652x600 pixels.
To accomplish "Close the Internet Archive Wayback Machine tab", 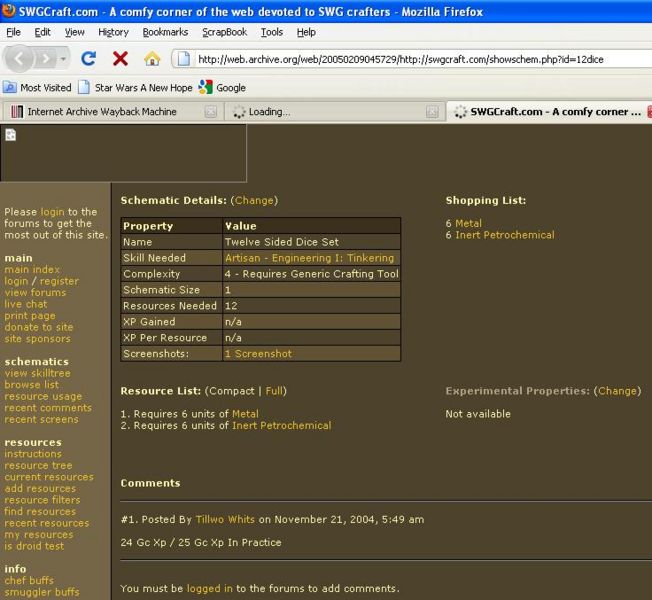I will click(210, 112).
